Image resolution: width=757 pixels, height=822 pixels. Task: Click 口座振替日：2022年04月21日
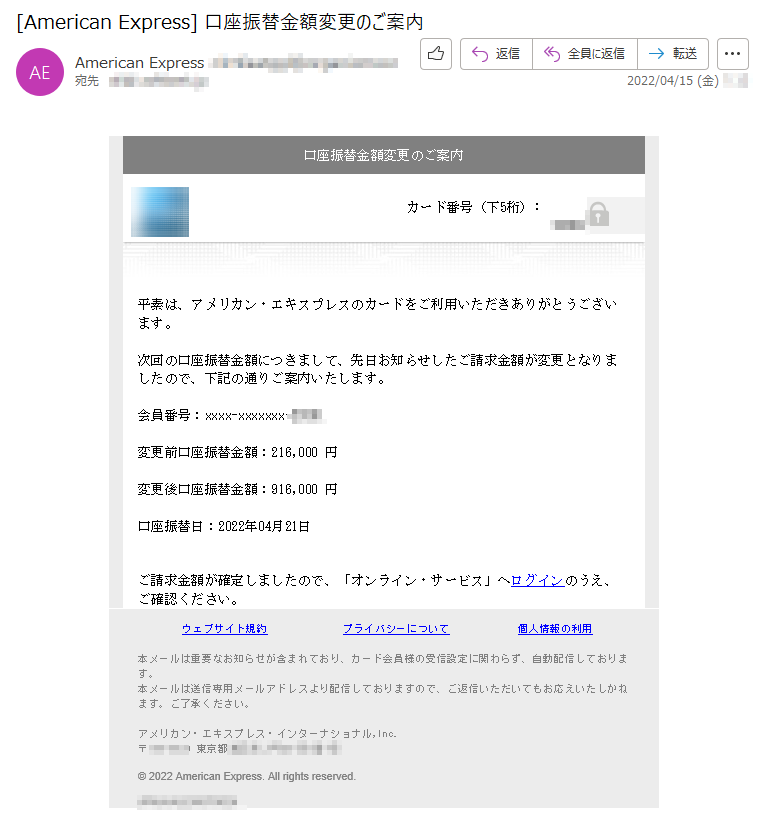pos(223,526)
